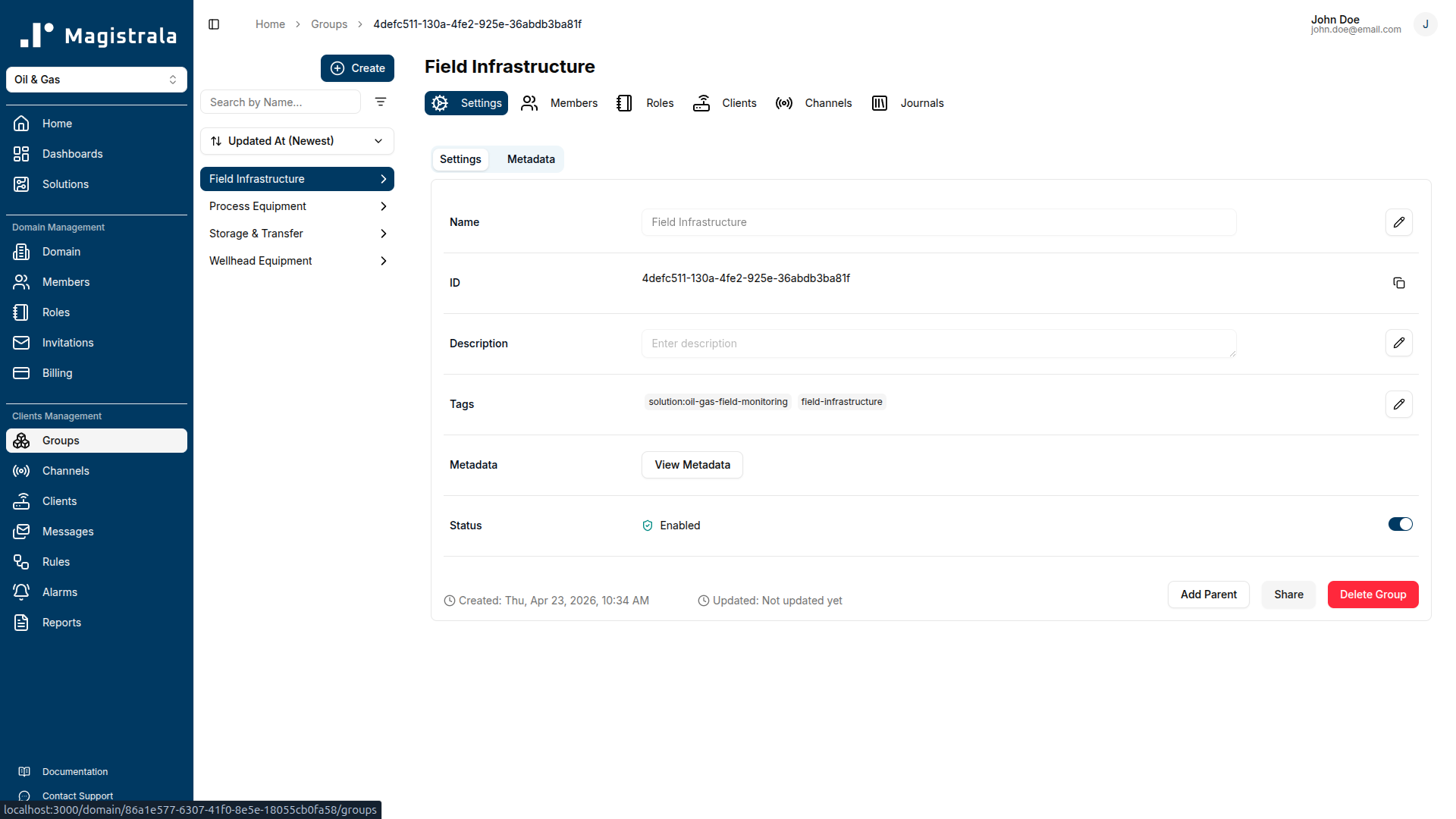Expand the Wellhead Equipment group
The height and width of the screenshot is (819, 1456).
pos(383,260)
